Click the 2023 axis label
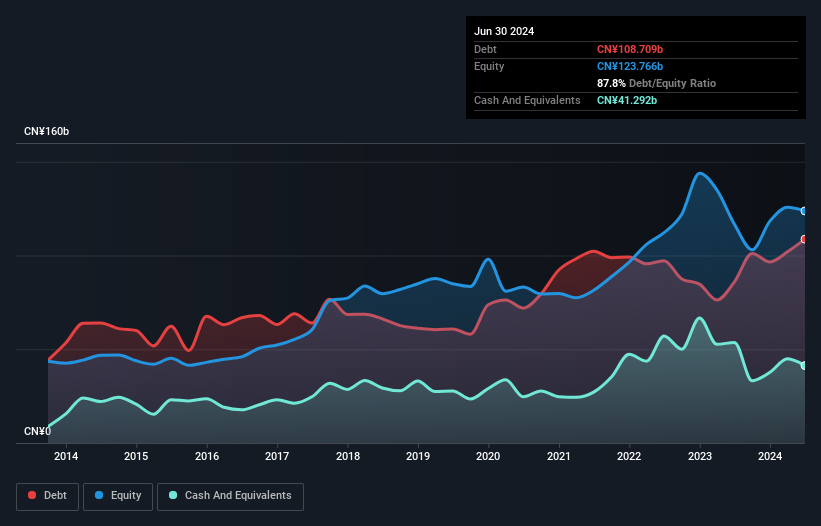The height and width of the screenshot is (526, 821). (700, 456)
